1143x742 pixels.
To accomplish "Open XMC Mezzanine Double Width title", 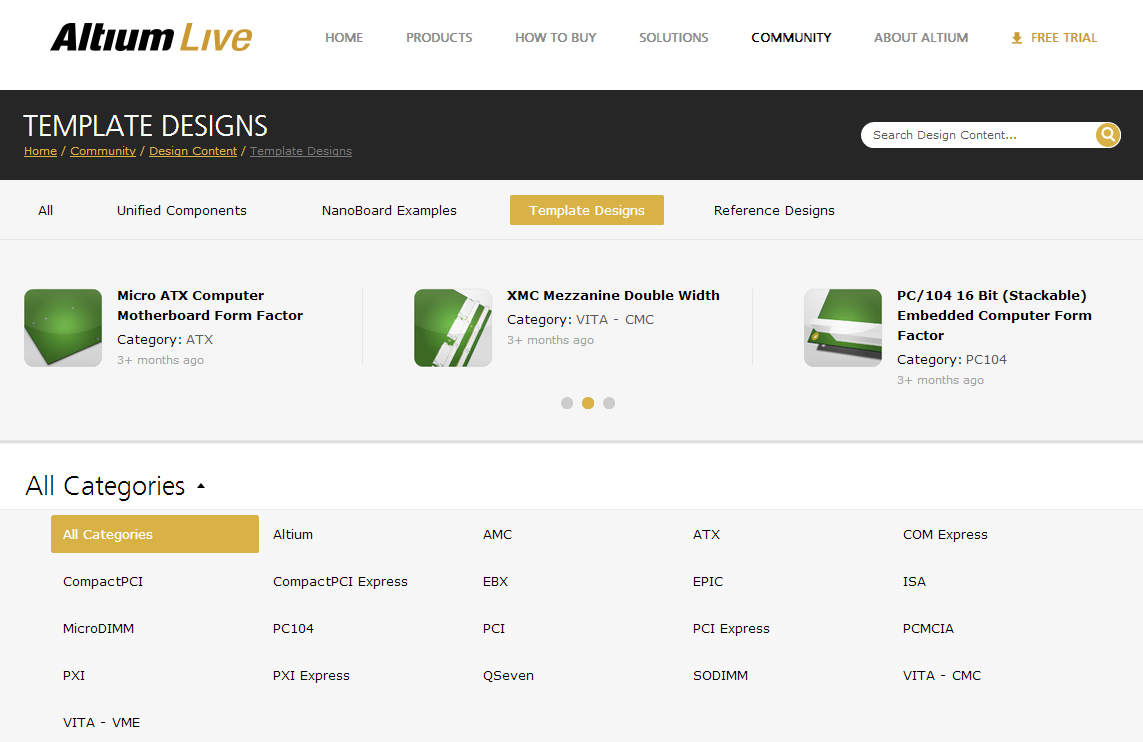I will coord(613,295).
